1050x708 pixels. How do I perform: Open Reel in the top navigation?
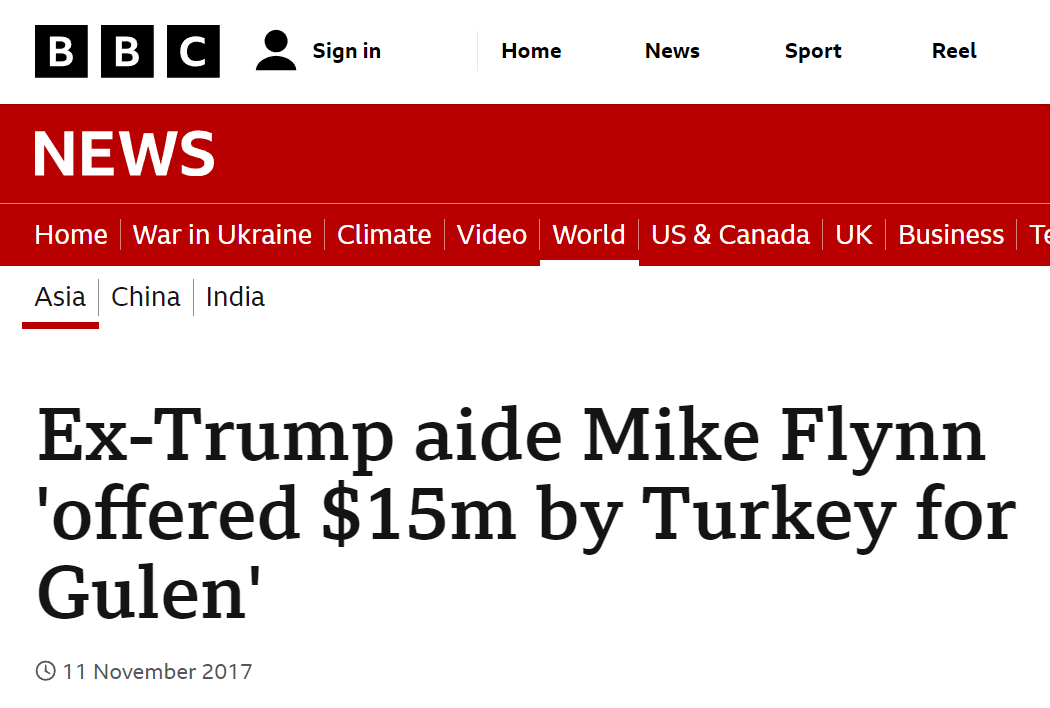(x=954, y=51)
